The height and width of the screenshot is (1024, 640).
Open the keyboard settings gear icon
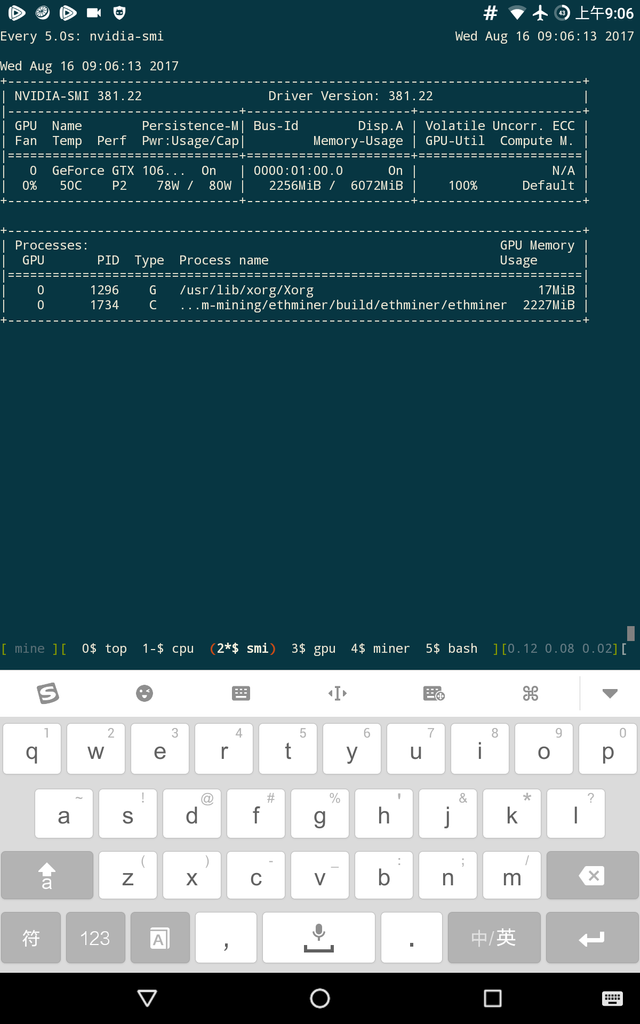pos(434,693)
